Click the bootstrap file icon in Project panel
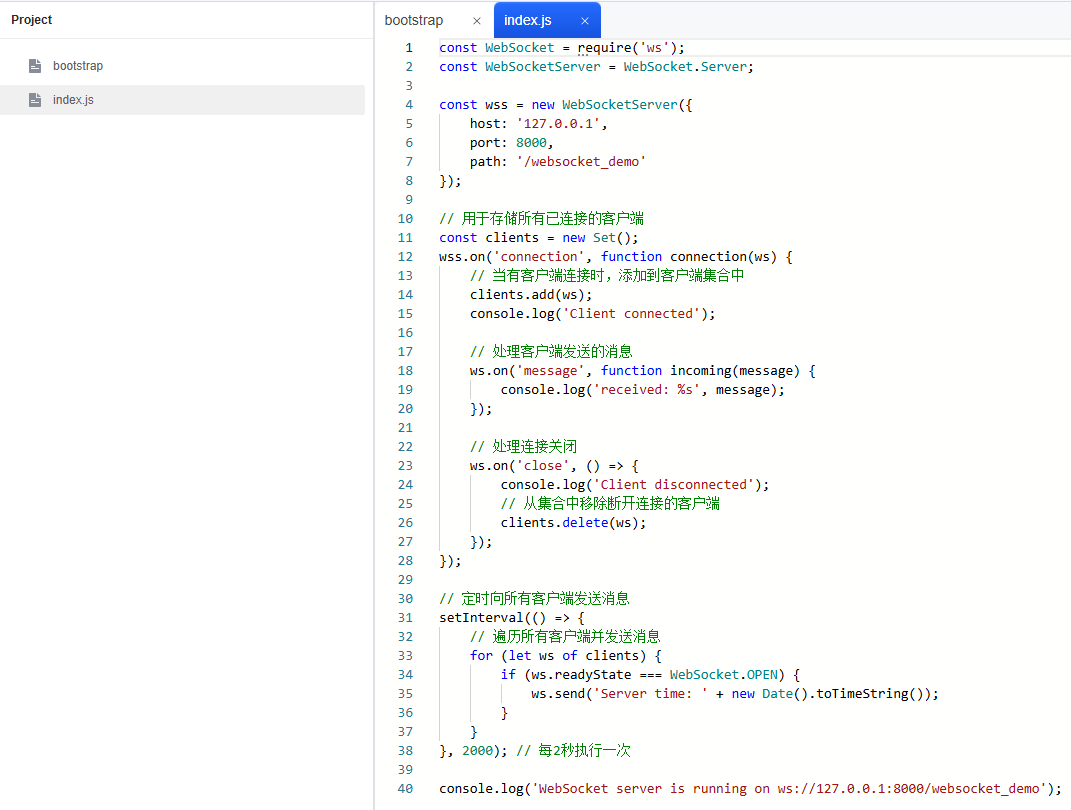Viewport: 1071px width, 810px height. [35, 66]
